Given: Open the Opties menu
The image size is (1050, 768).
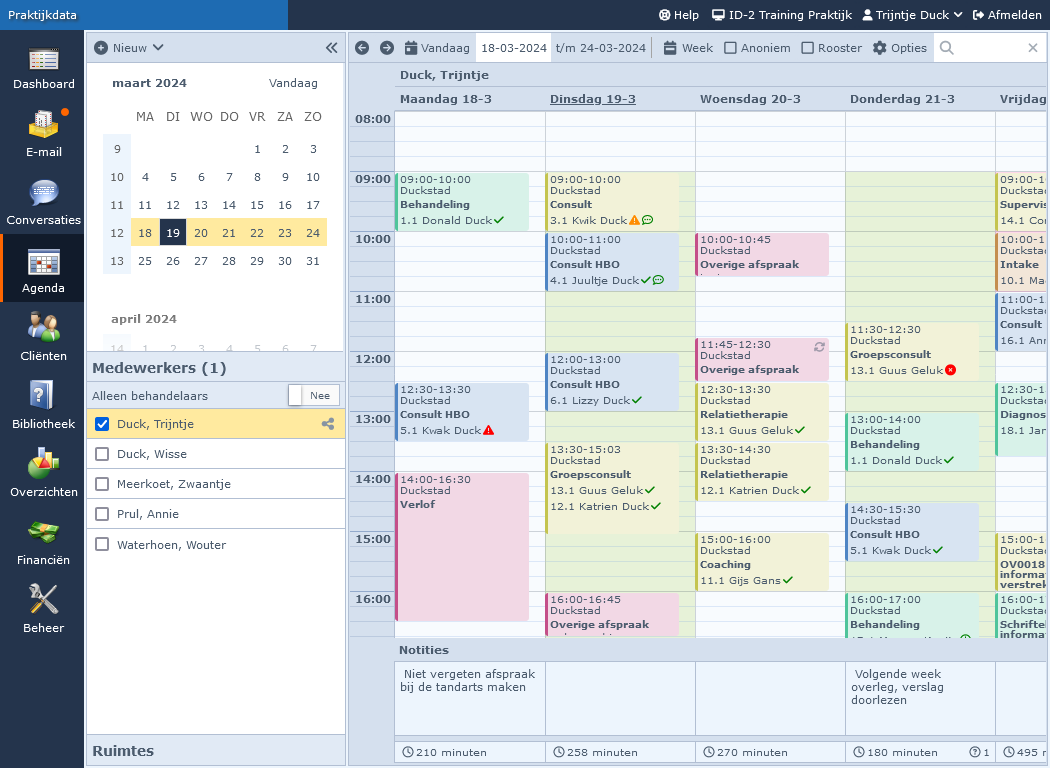Looking at the screenshot, I should (x=899, y=48).
